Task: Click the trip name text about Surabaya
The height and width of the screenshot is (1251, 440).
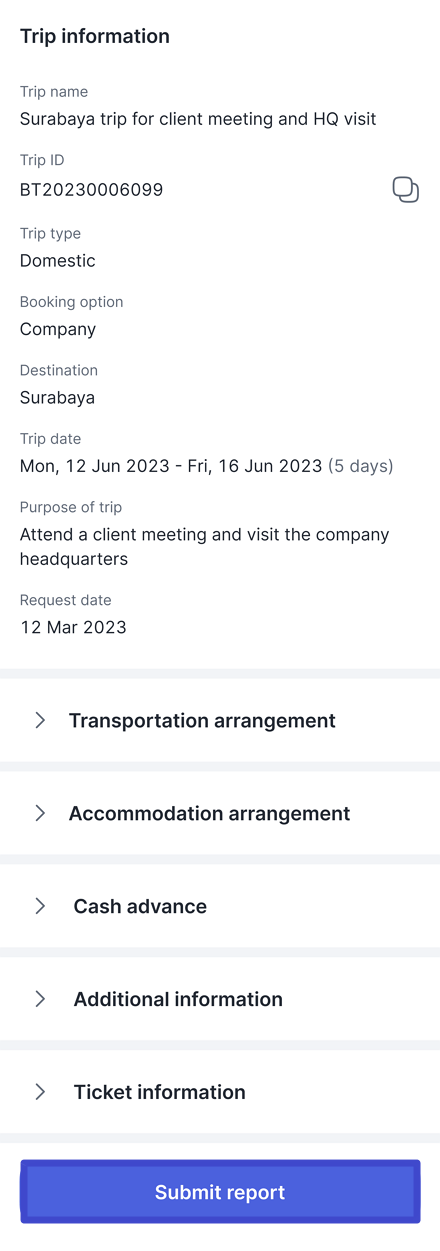Action: click(198, 119)
